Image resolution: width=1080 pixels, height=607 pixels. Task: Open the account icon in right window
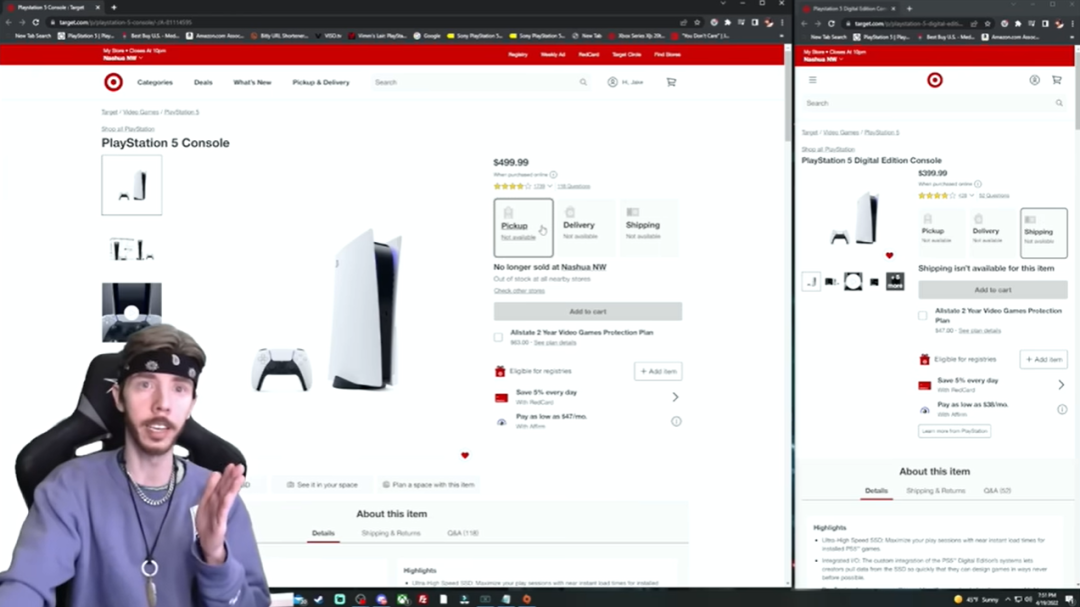[x=1035, y=80]
